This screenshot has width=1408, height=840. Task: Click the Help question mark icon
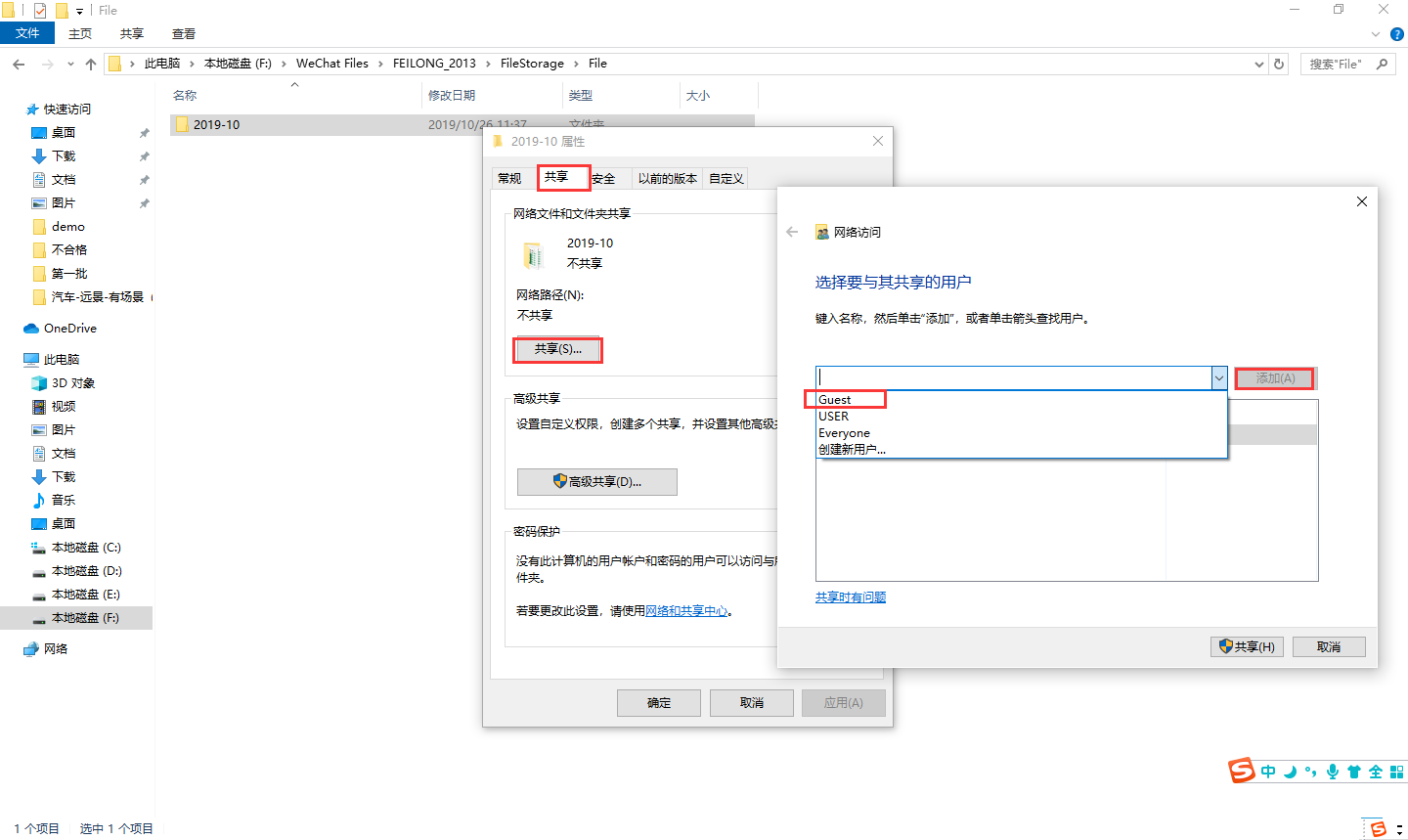1396,33
